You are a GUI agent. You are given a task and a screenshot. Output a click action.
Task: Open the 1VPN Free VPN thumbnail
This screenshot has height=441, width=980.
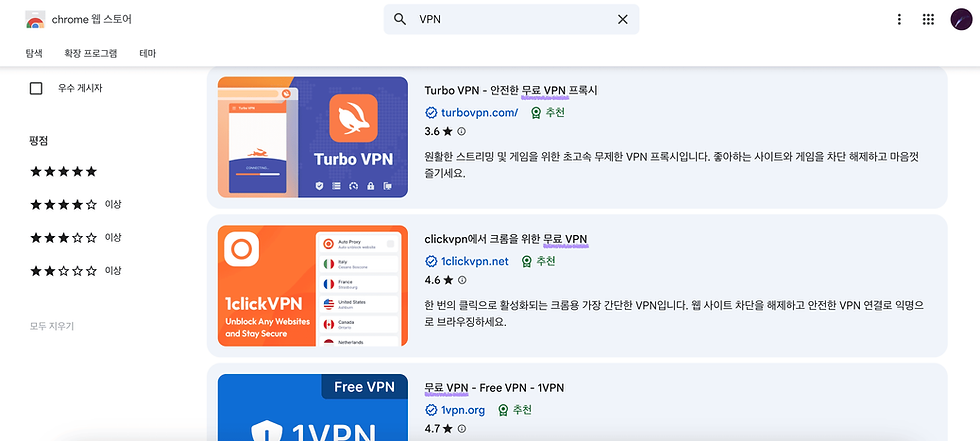(312, 407)
